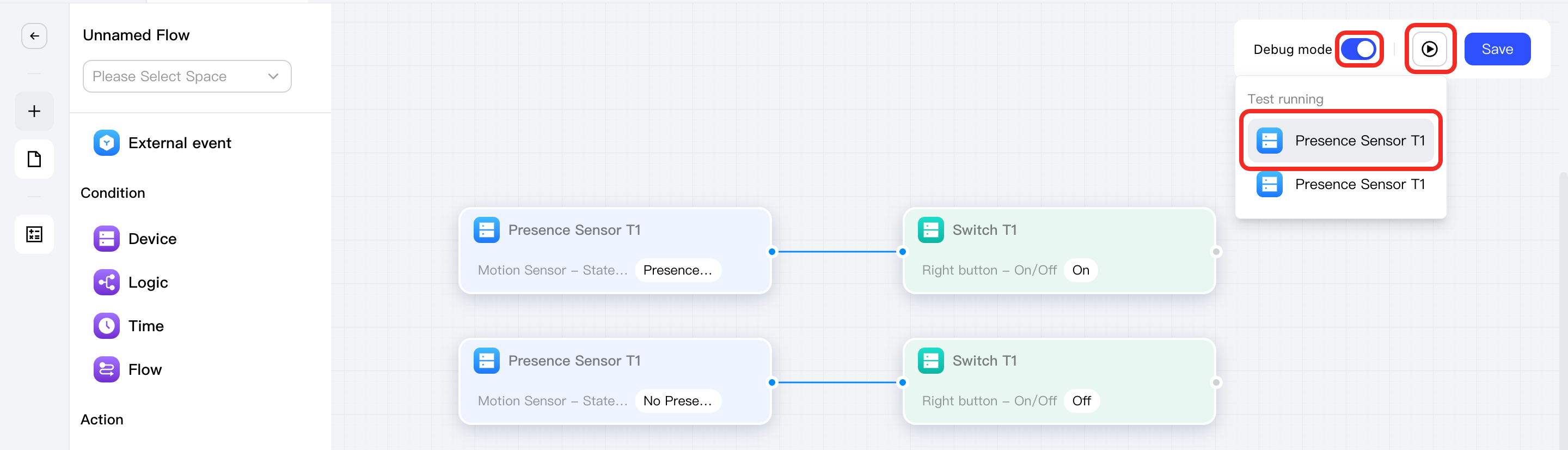The height and width of the screenshot is (450, 1568).
Task: Click the On value in top Switch T1
Action: pos(1080,270)
